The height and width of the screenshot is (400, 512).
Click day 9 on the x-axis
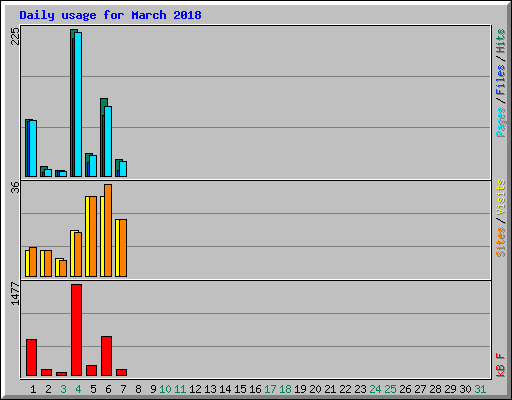(x=153, y=389)
